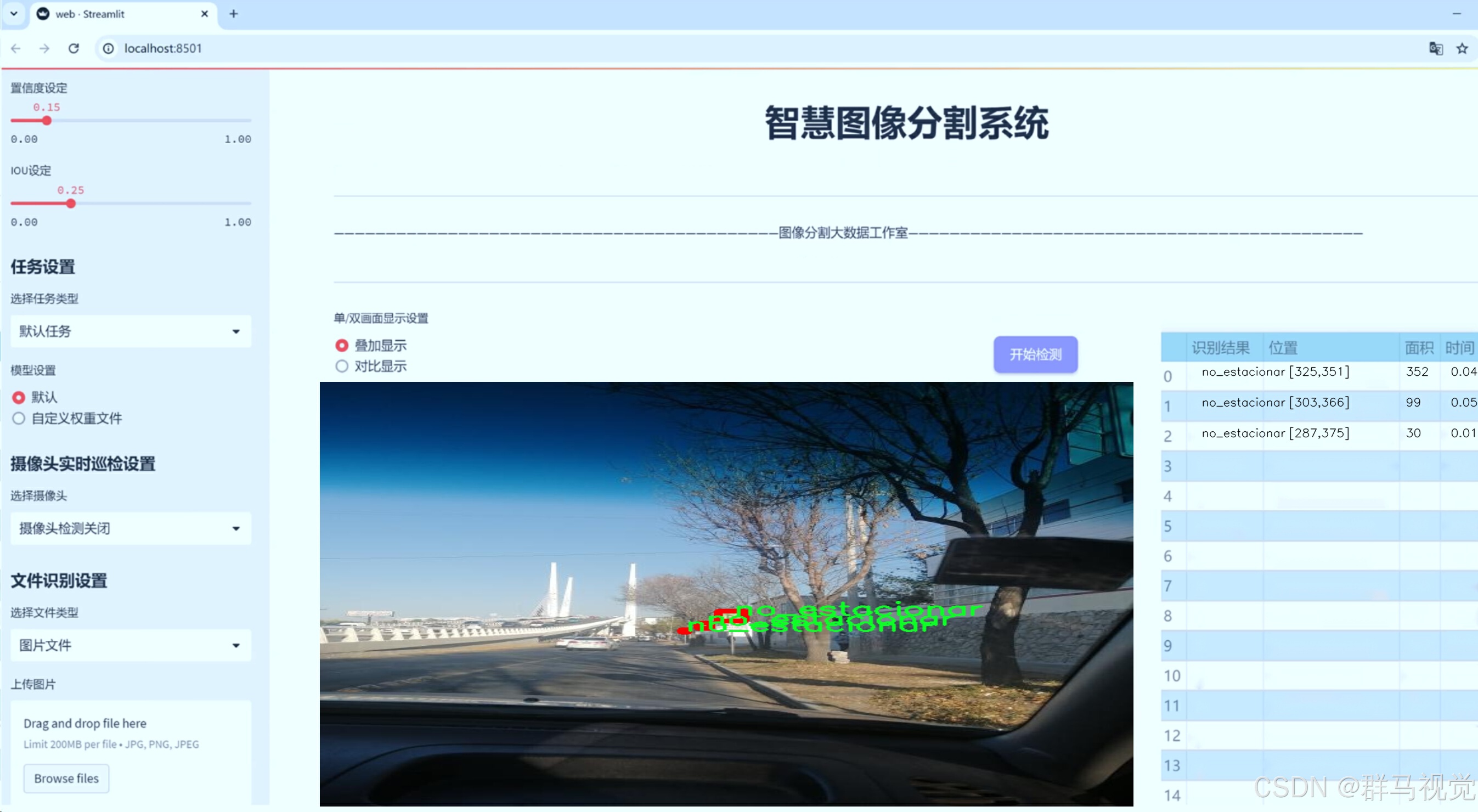Select 叠加显示 radio option
Screen dimensions: 1478x812
click(x=342, y=346)
